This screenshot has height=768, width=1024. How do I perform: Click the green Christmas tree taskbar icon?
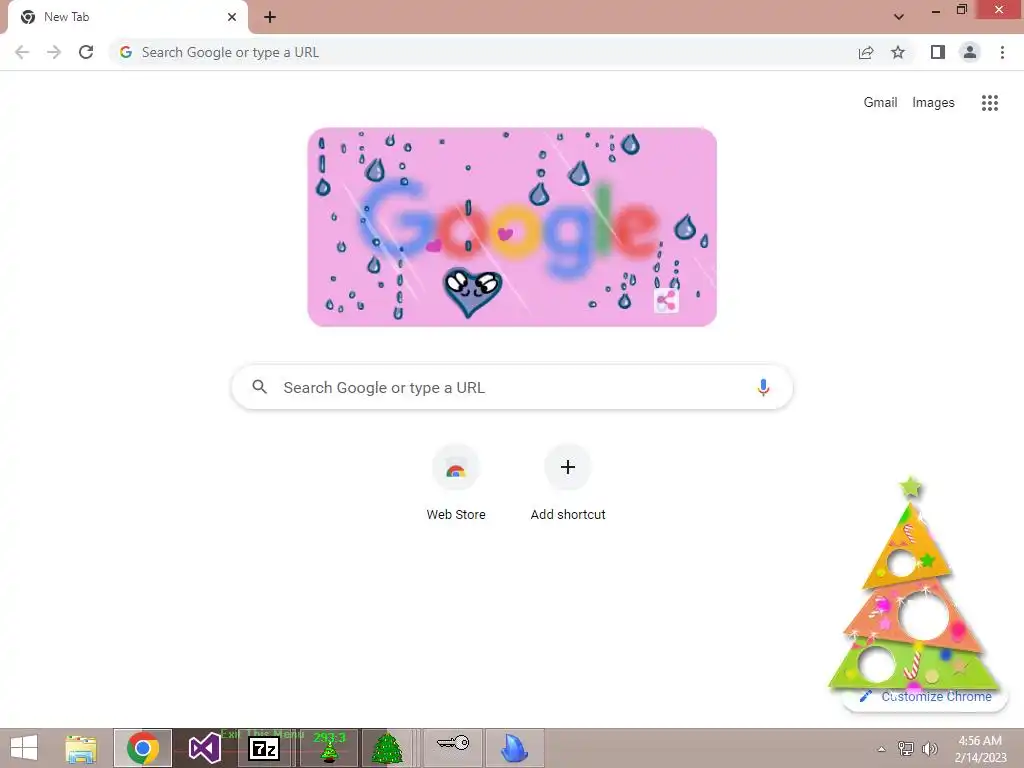coord(387,748)
